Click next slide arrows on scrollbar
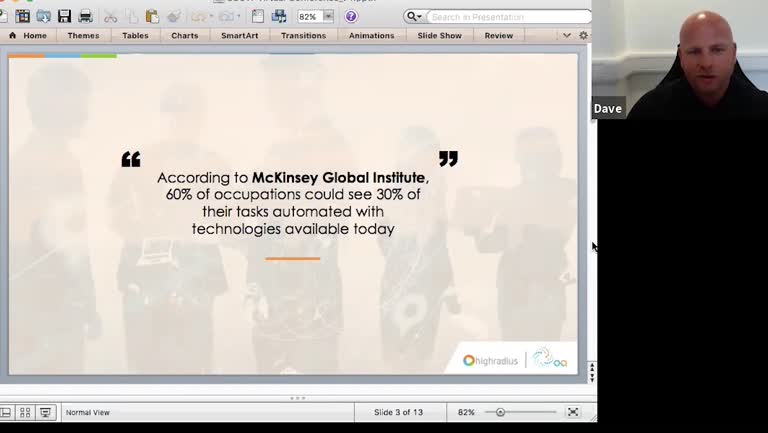 point(592,378)
